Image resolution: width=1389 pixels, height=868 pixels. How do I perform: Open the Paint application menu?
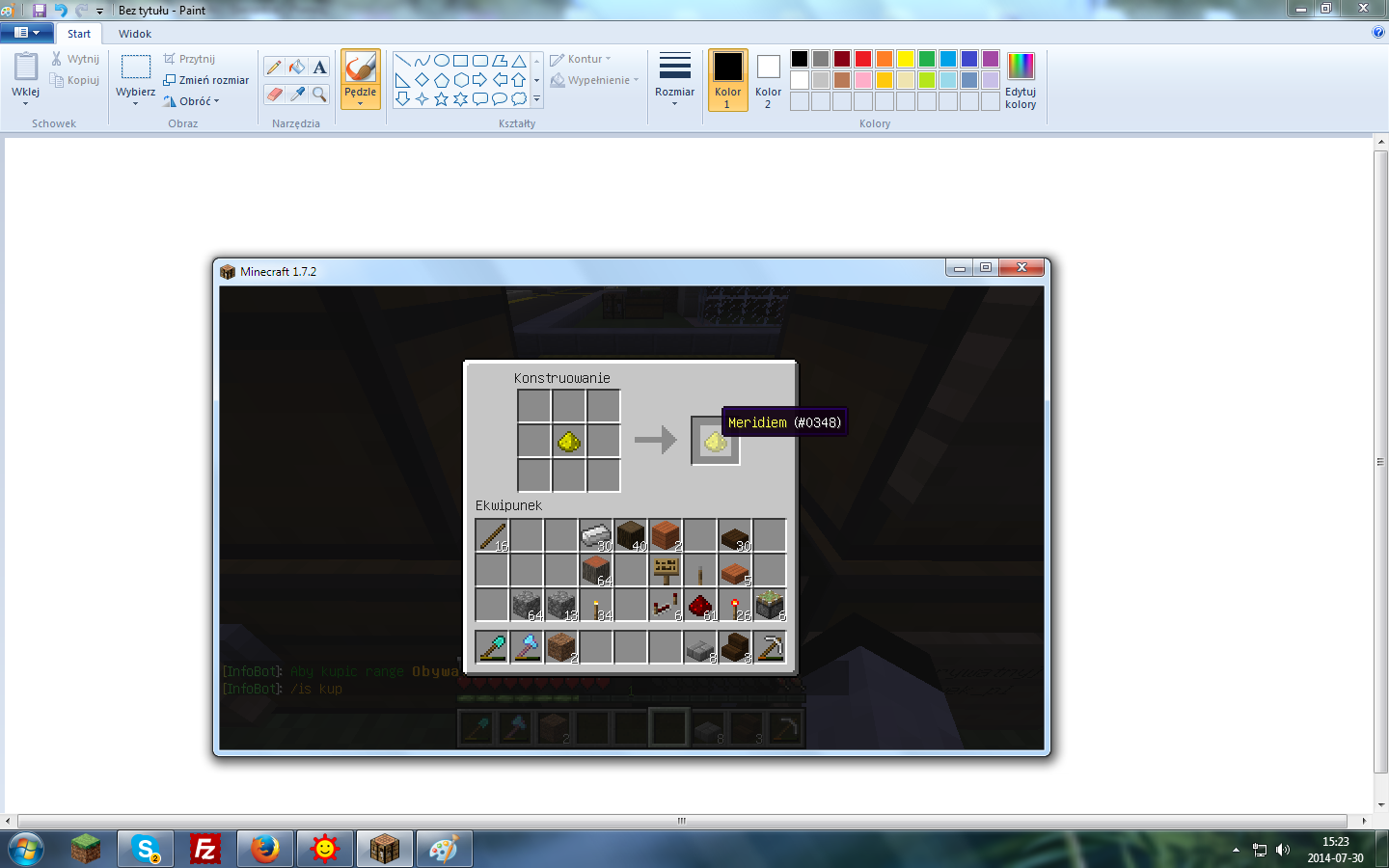(27, 33)
